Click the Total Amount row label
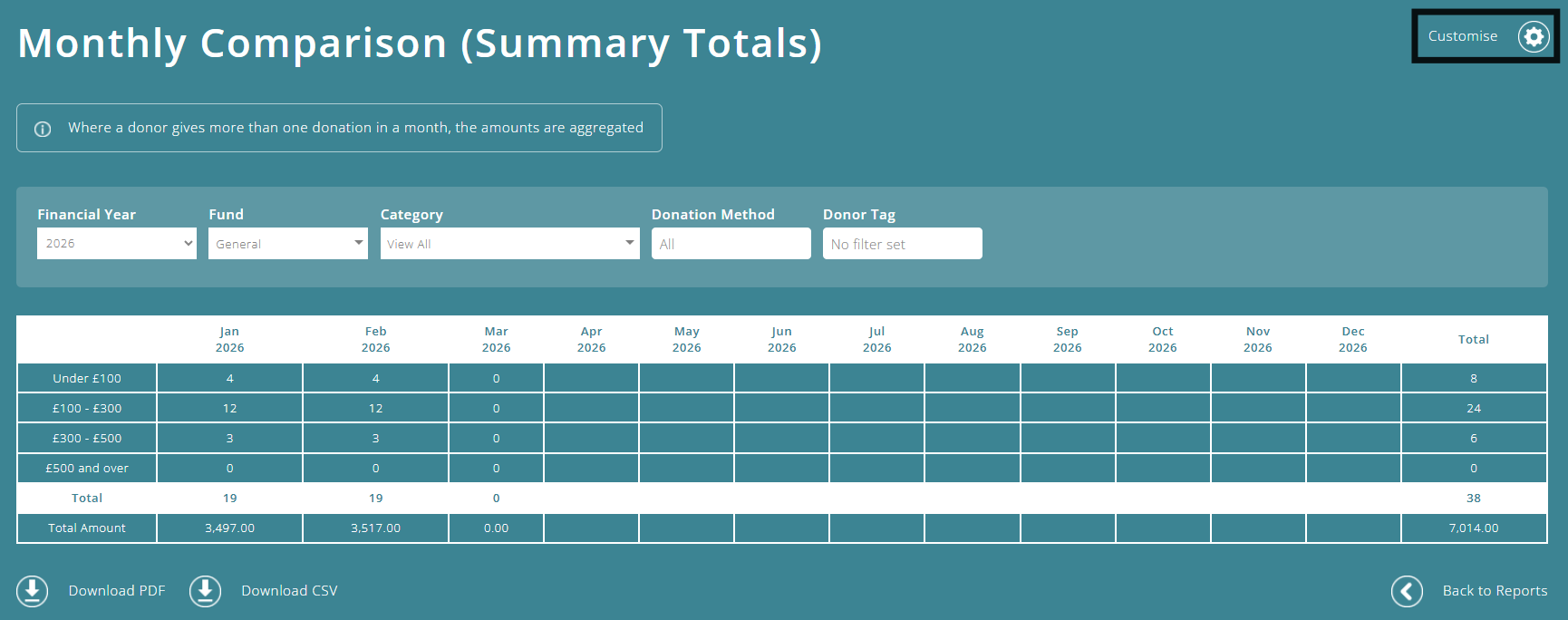 (x=87, y=528)
